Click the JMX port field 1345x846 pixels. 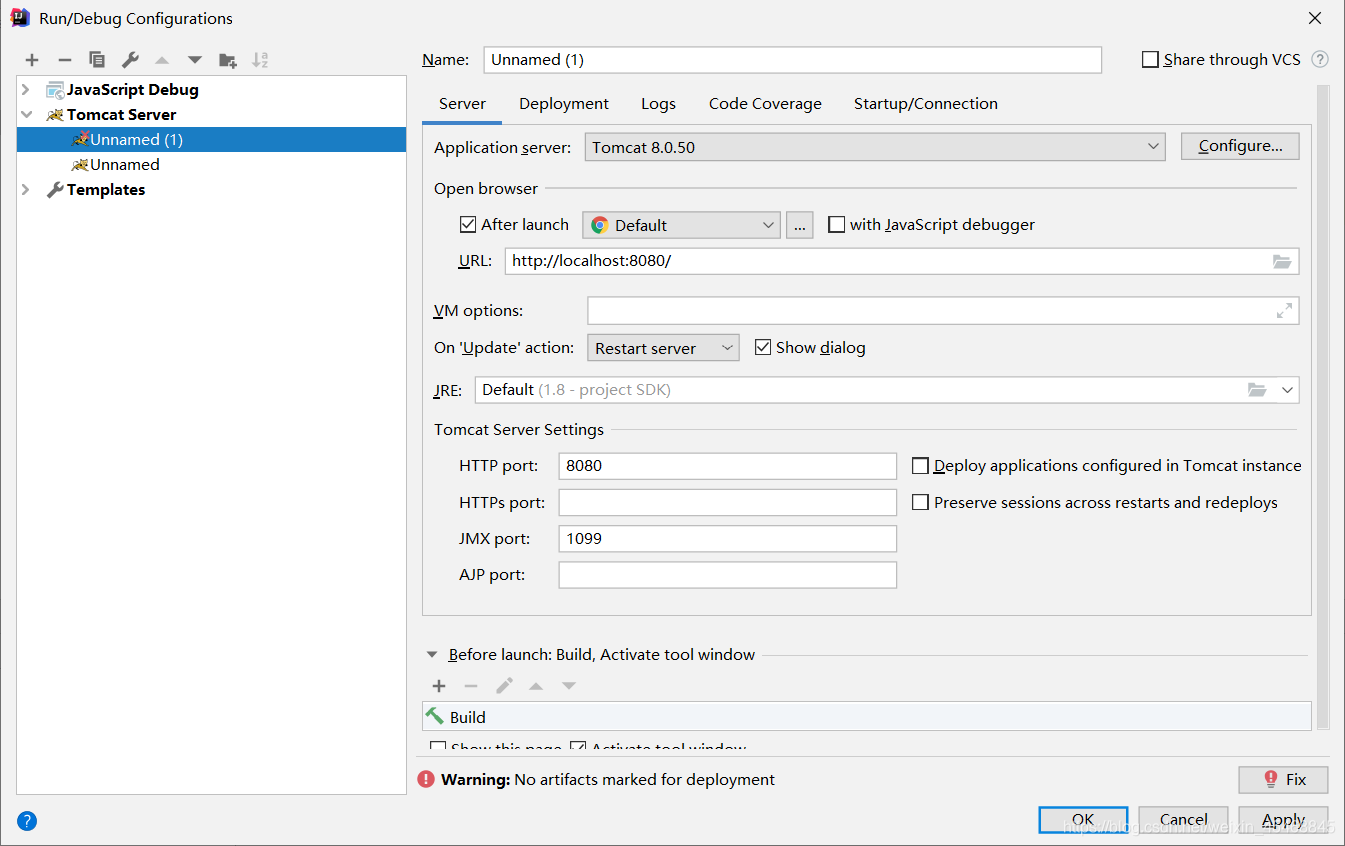727,539
